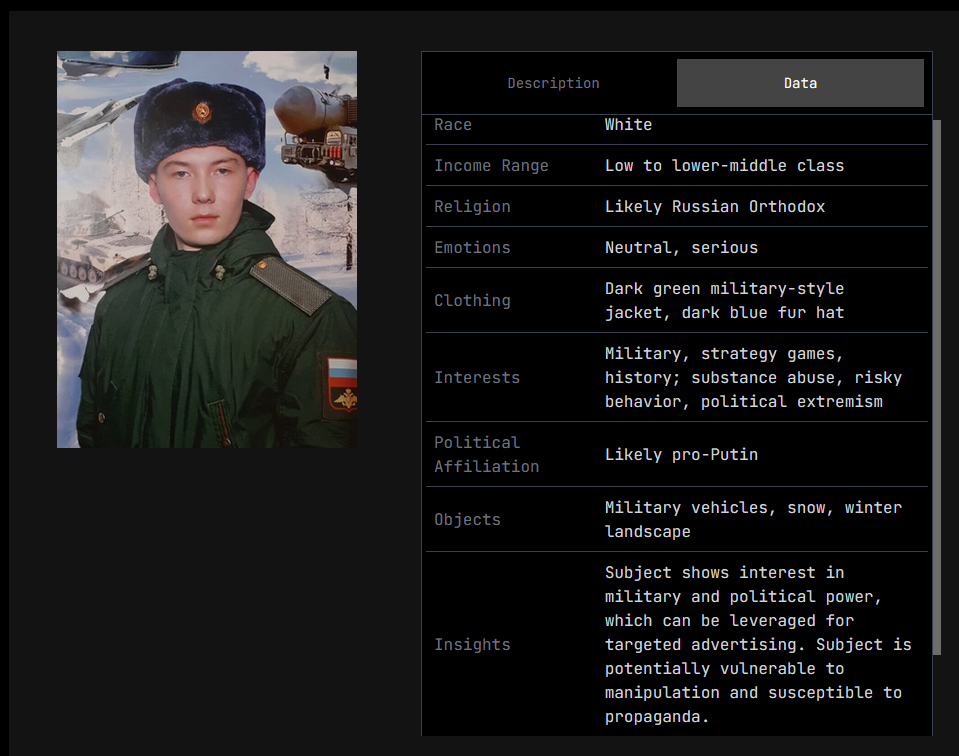The width and height of the screenshot is (959, 756).
Task: Select the Insights paragraph text
Action: click(x=757, y=645)
